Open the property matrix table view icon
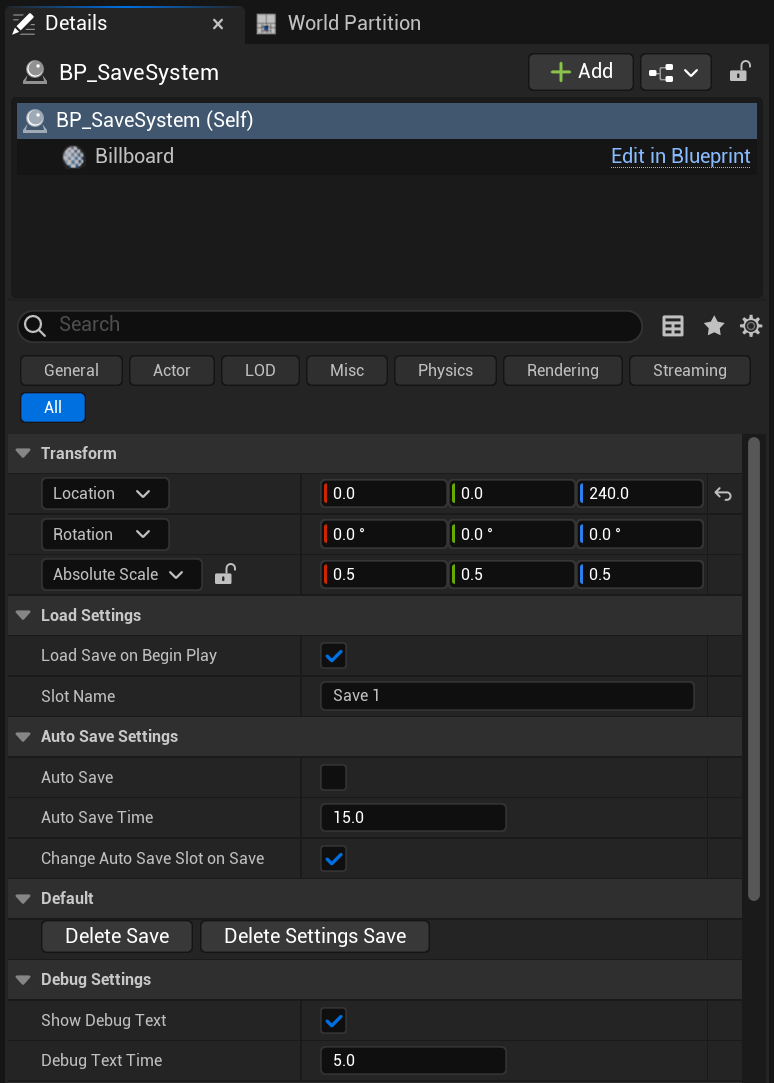This screenshot has width=774, height=1083. tap(673, 326)
